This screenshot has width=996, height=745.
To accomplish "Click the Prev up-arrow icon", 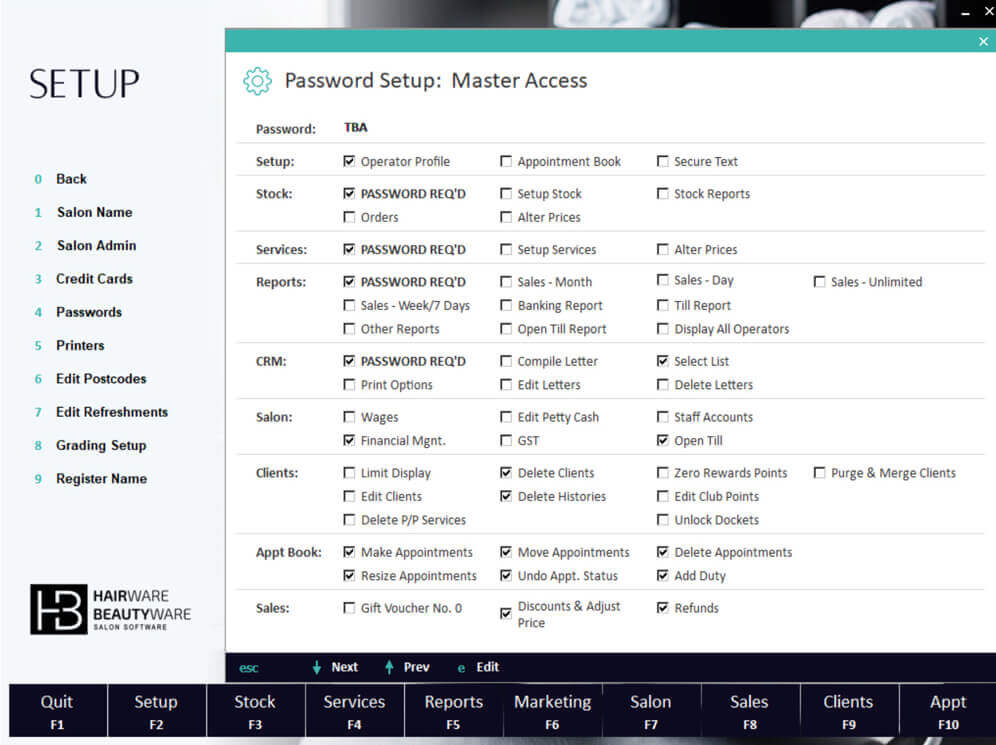I will click(389, 667).
